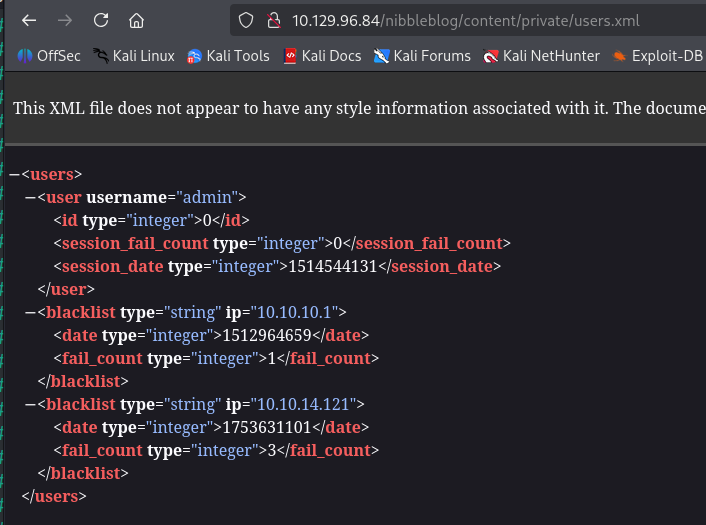Open the tracking protection shield icon
The height and width of the screenshot is (525, 706).
(246, 20)
